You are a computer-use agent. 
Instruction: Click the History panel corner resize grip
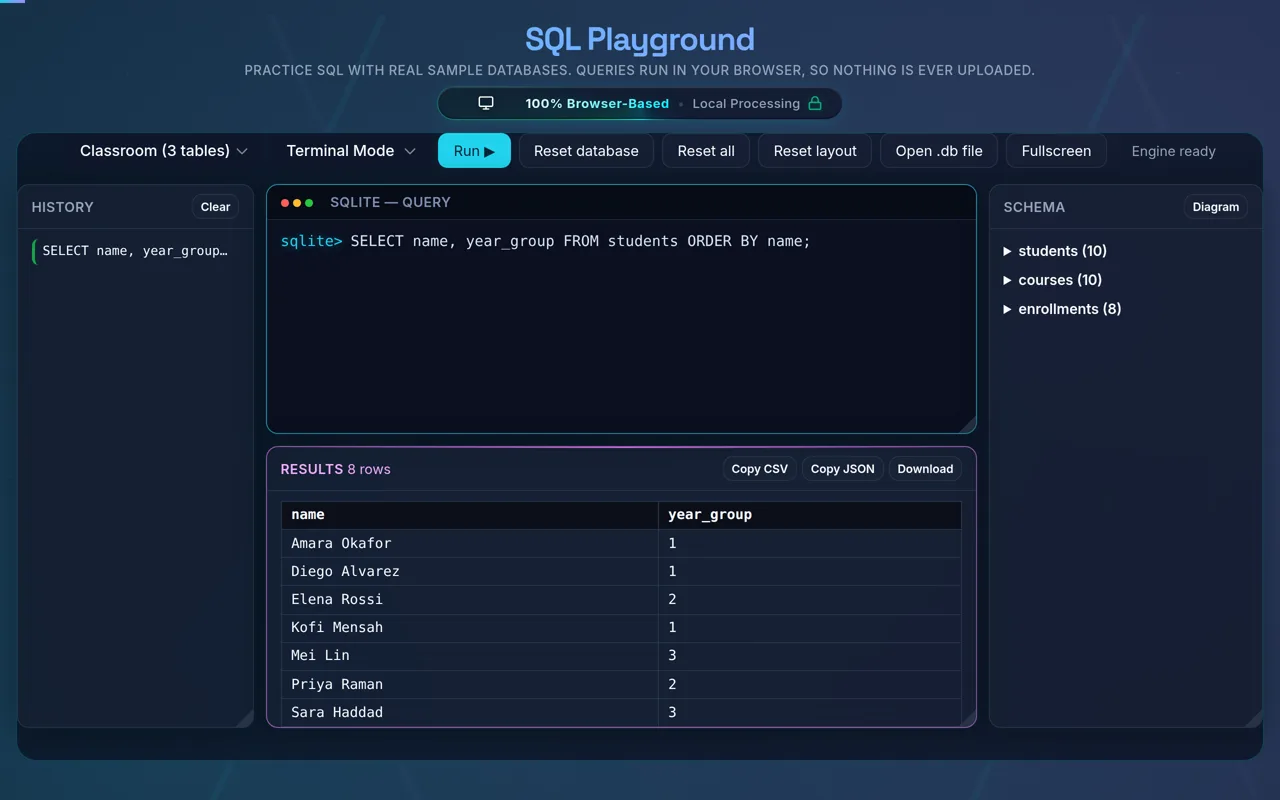pyautogui.click(x=245, y=718)
